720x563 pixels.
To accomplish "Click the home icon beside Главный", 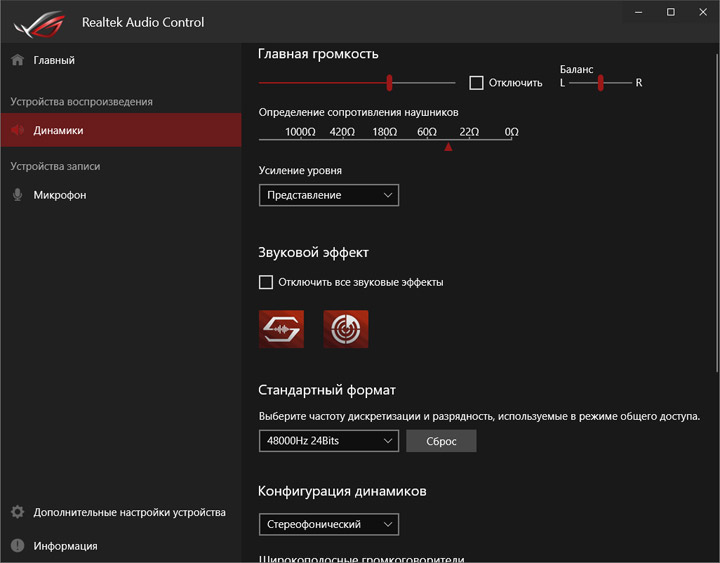I will [17, 60].
